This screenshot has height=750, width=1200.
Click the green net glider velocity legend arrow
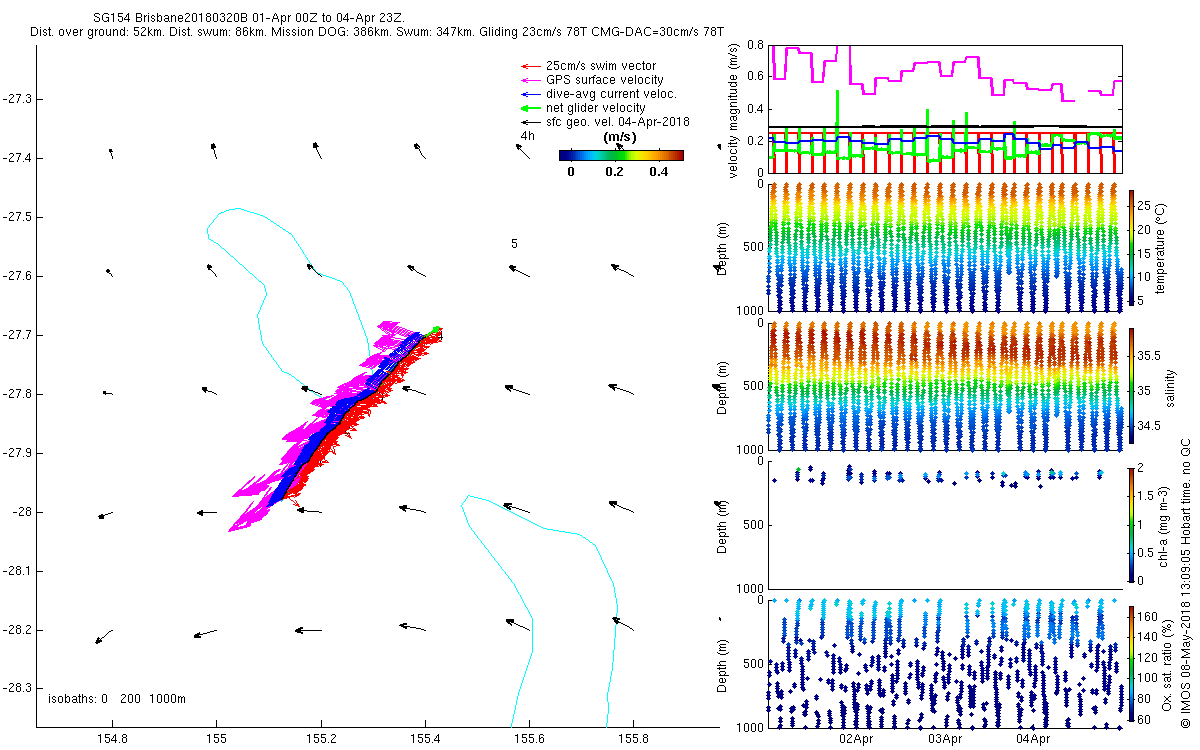pos(531,108)
